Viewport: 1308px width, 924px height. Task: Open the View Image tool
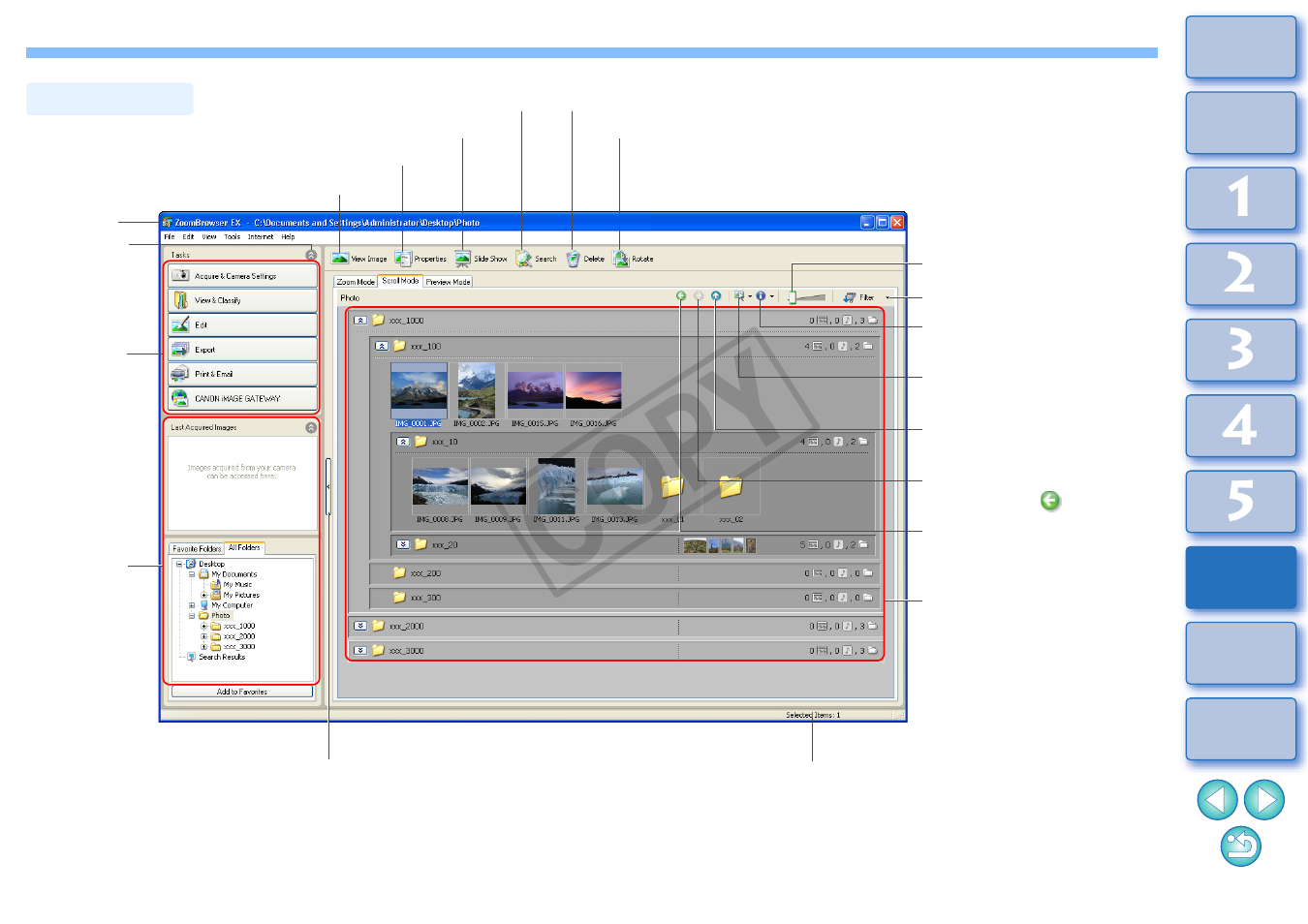point(358,259)
